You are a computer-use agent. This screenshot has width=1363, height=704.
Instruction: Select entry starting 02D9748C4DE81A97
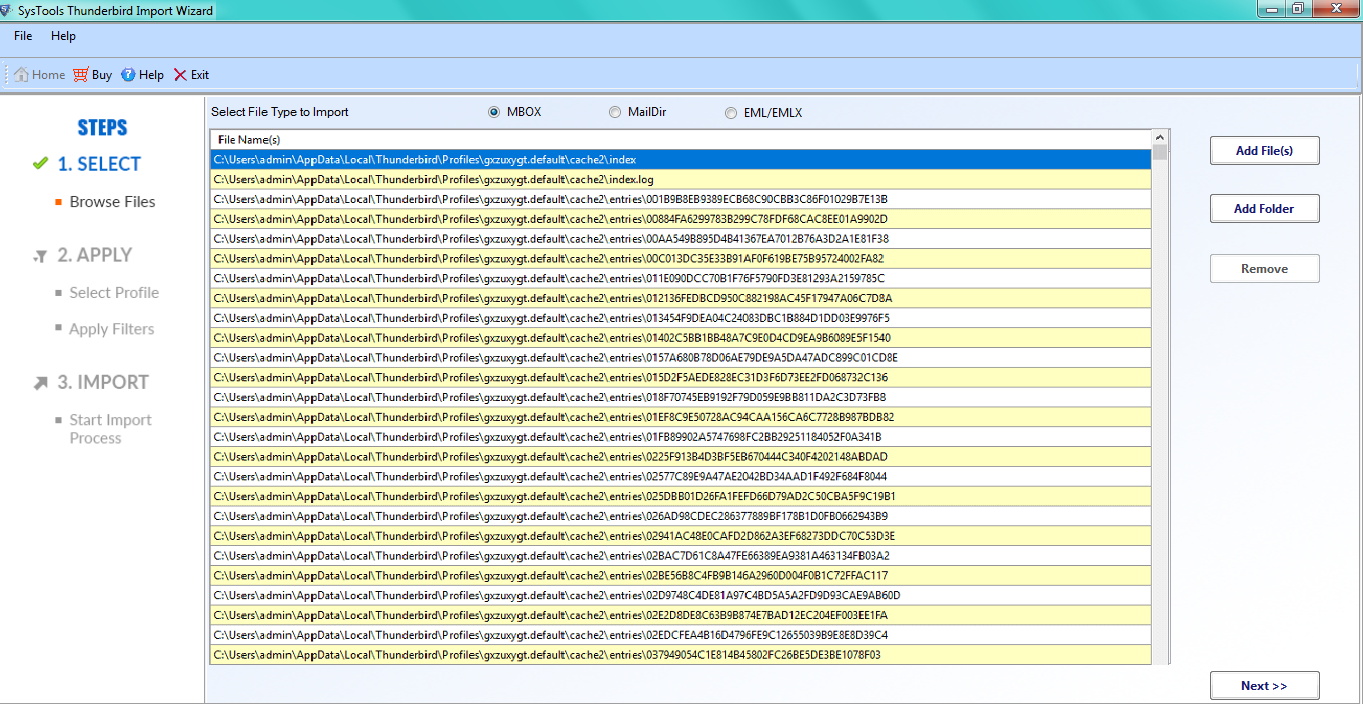coord(680,595)
